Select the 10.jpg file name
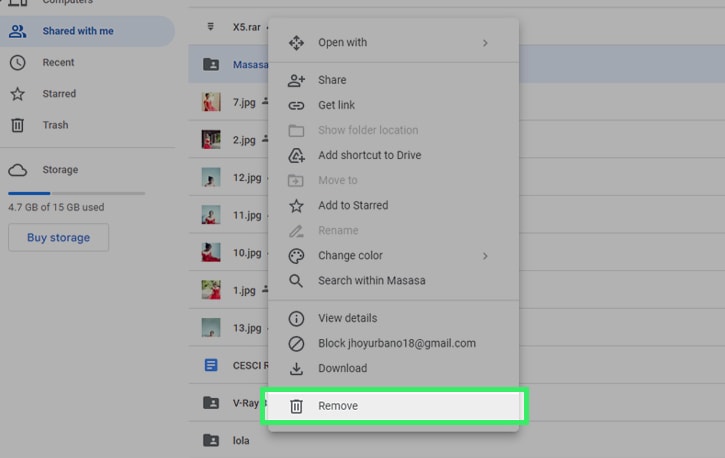Image resolution: width=725 pixels, height=458 pixels. 247,253
